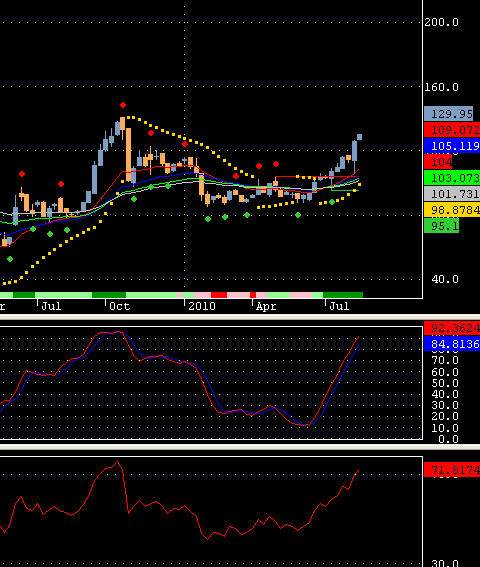
Task: Click the green 95.1 value label
Action: 441,226
